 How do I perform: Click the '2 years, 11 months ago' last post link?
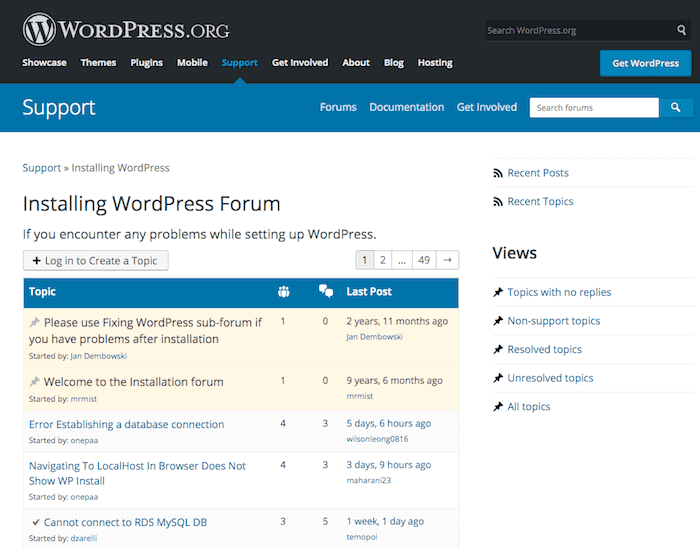coord(397,321)
